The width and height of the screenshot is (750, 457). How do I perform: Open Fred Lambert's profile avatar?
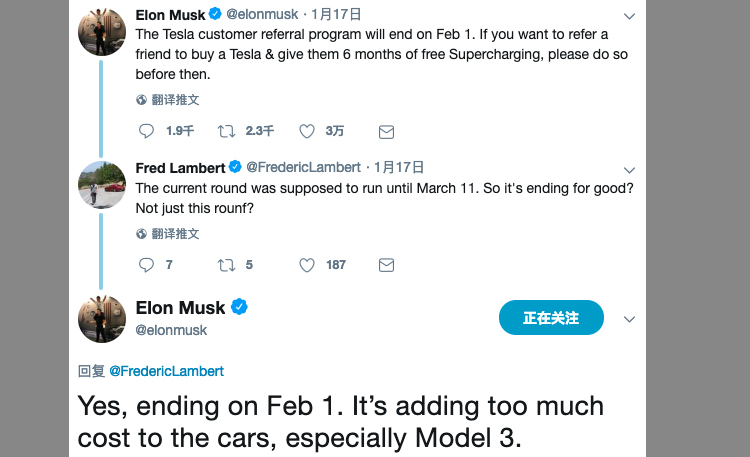point(102,185)
